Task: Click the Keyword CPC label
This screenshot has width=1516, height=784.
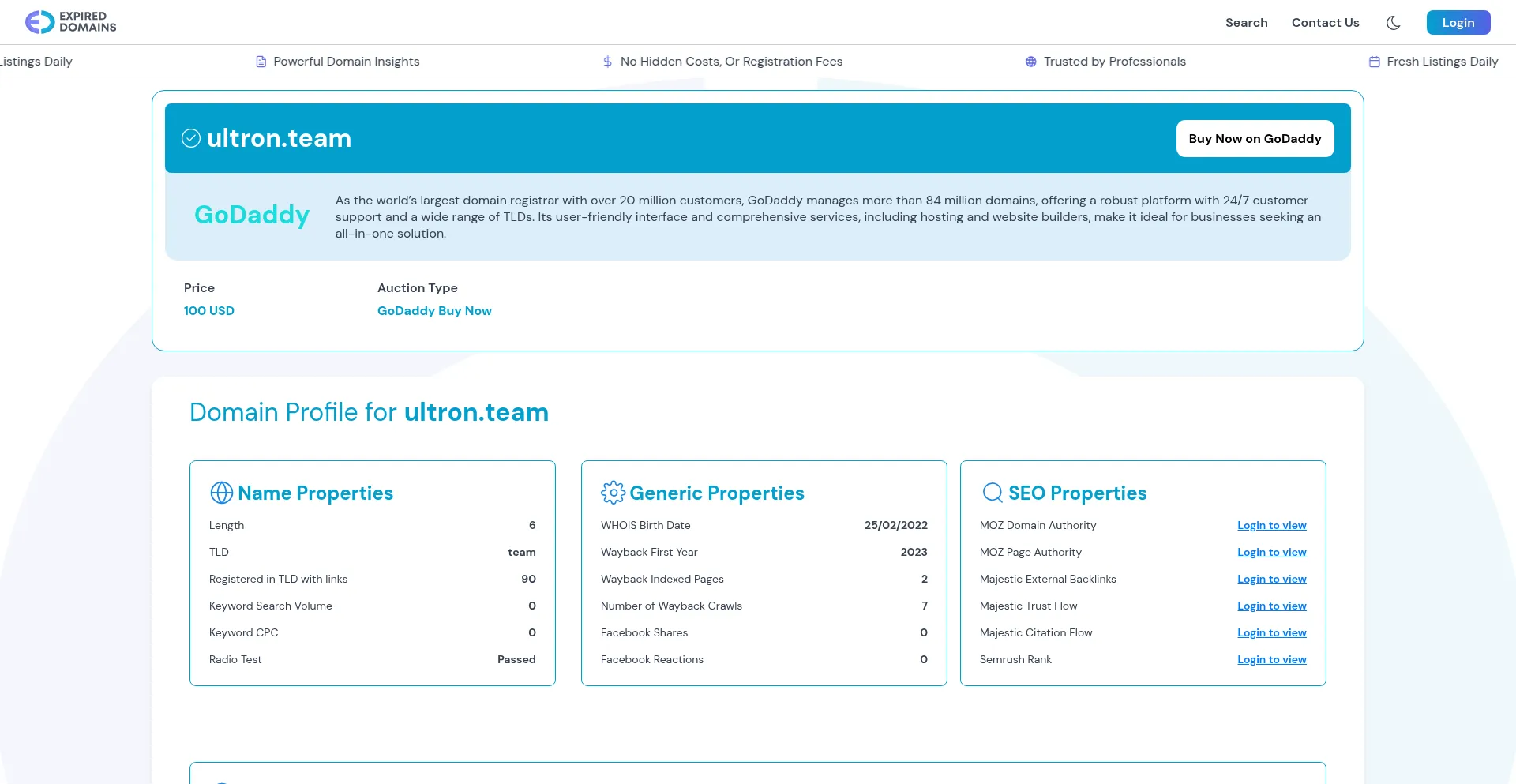Action: (x=243, y=632)
